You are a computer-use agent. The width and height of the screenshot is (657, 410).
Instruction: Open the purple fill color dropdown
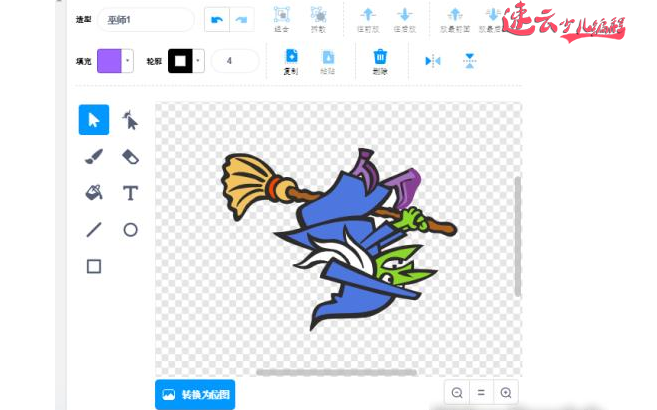click(115, 61)
